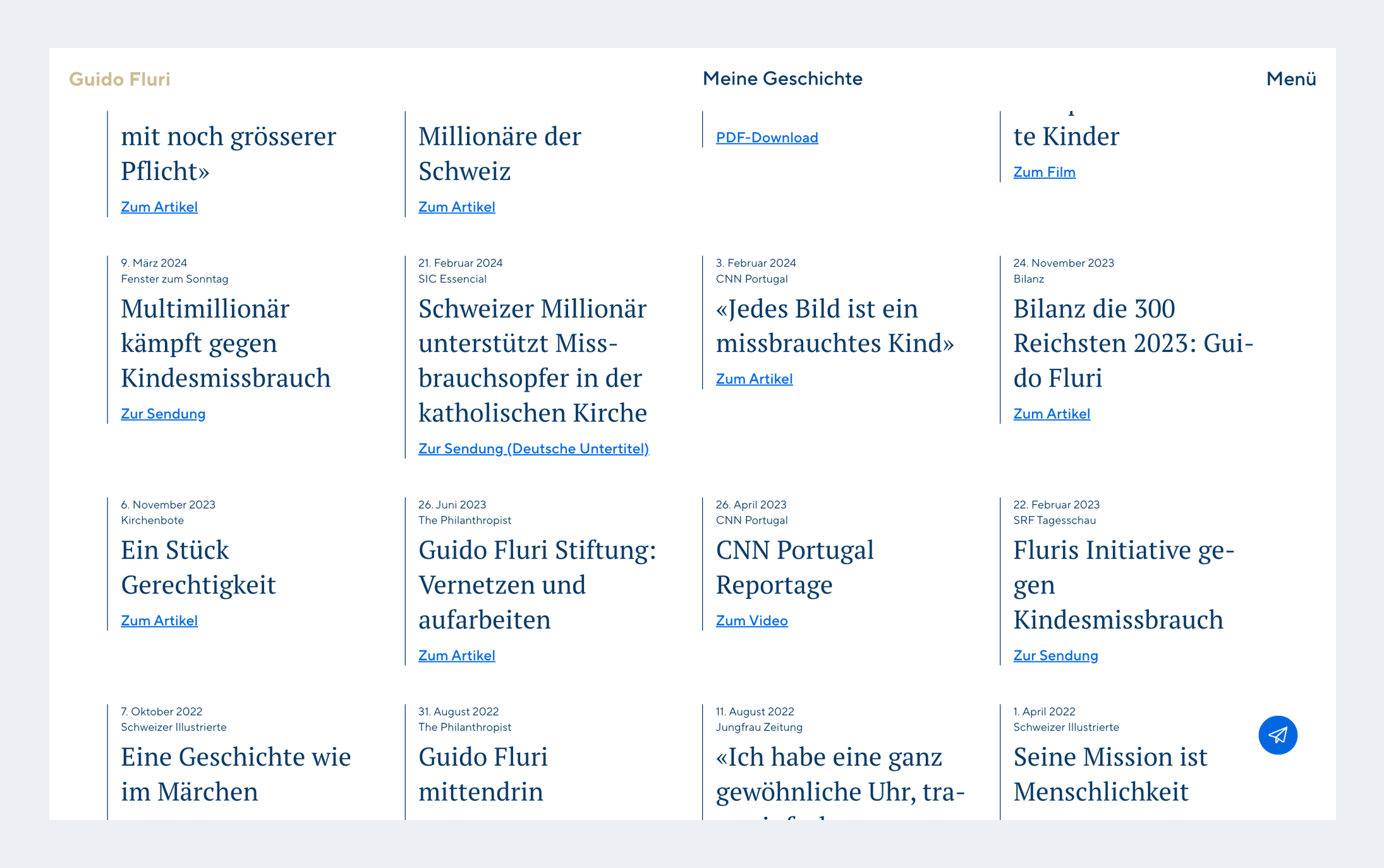The width and height of the screenshot is (1384, 868).
Task: Click headline Eine Geschichte wie im Märchen
Action: [x=236, y=774]
